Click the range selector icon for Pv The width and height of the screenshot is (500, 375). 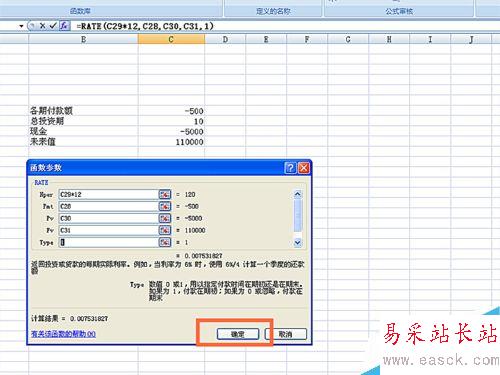(x=165, y=218)
